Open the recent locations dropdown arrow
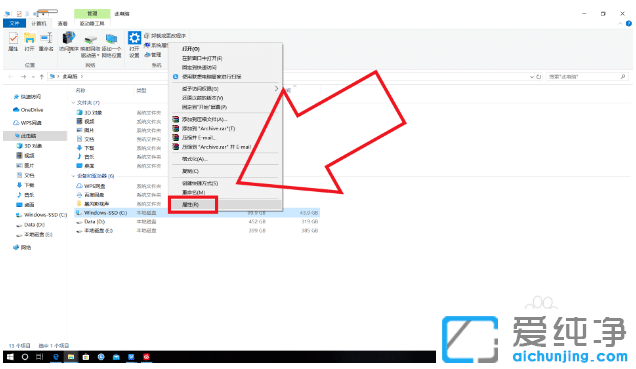 (x=33, y=77)
